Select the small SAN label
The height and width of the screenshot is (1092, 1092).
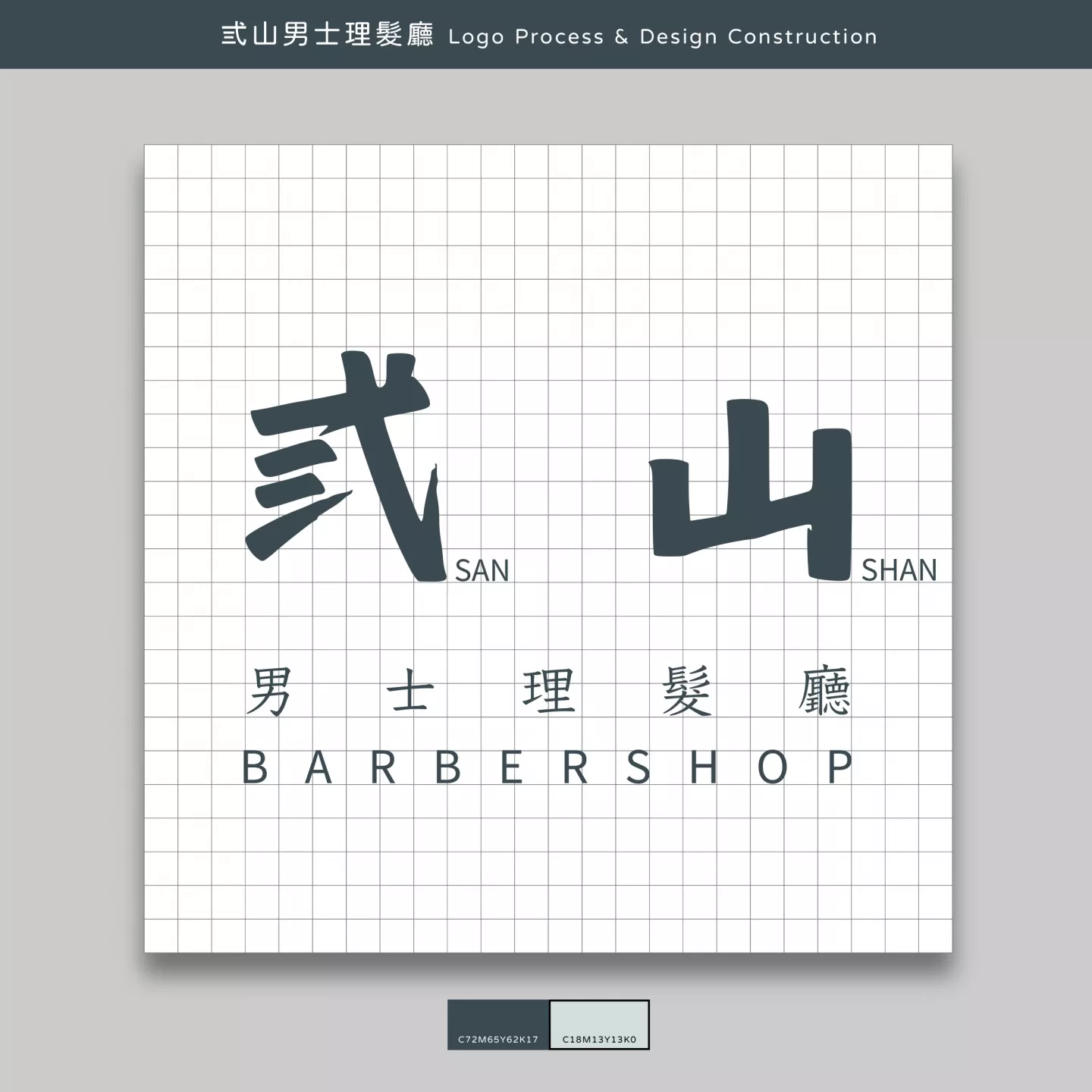(482, 570)
